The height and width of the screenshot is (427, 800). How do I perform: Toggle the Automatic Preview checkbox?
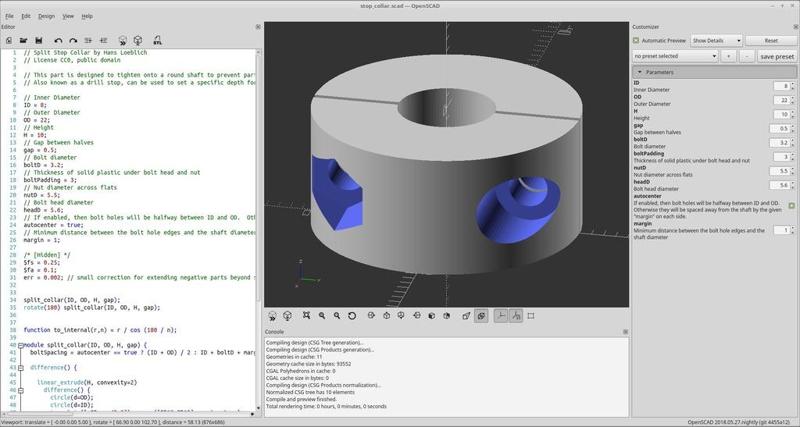point(636,40)
